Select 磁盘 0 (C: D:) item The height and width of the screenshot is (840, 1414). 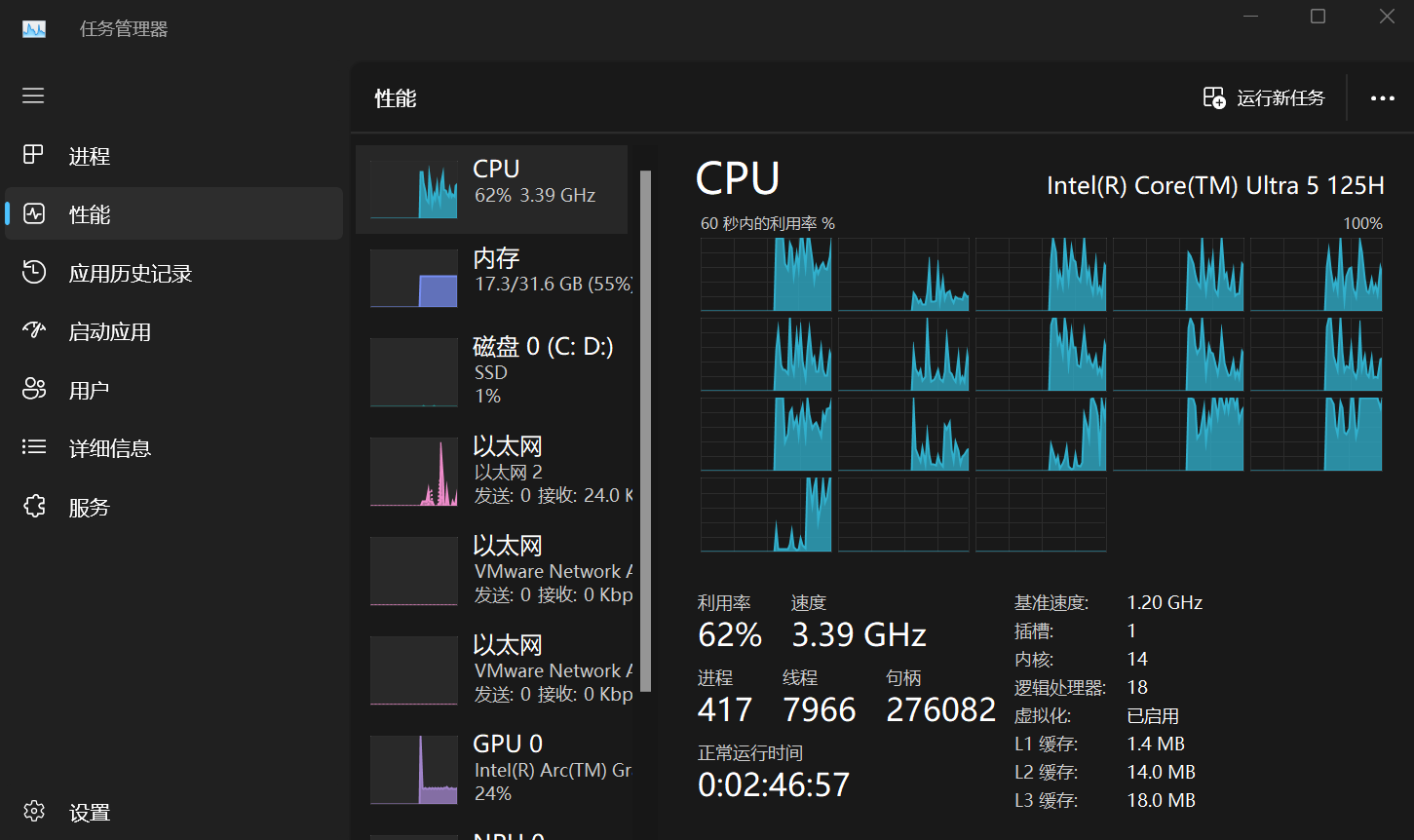tap(492, 371)
